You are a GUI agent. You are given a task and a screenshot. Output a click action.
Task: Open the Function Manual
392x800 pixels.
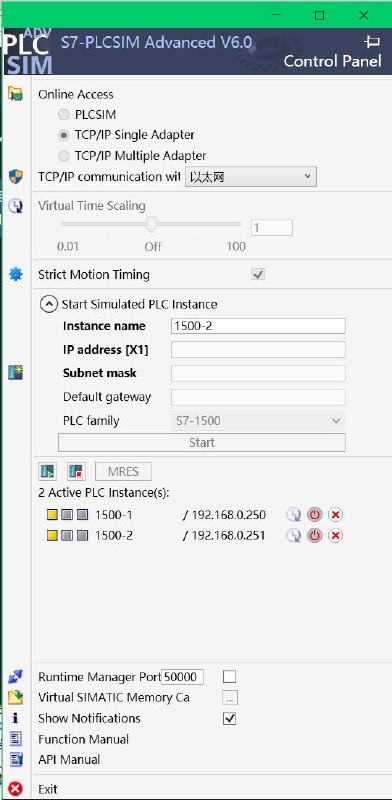(x=83, y=739)
